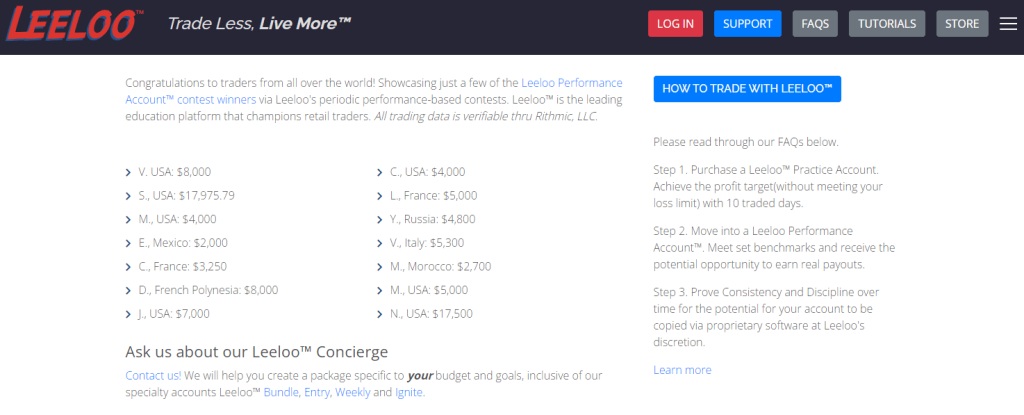Visit the STORE page
The height and width of the screenshot is (415, 1024).
[962, 24]
